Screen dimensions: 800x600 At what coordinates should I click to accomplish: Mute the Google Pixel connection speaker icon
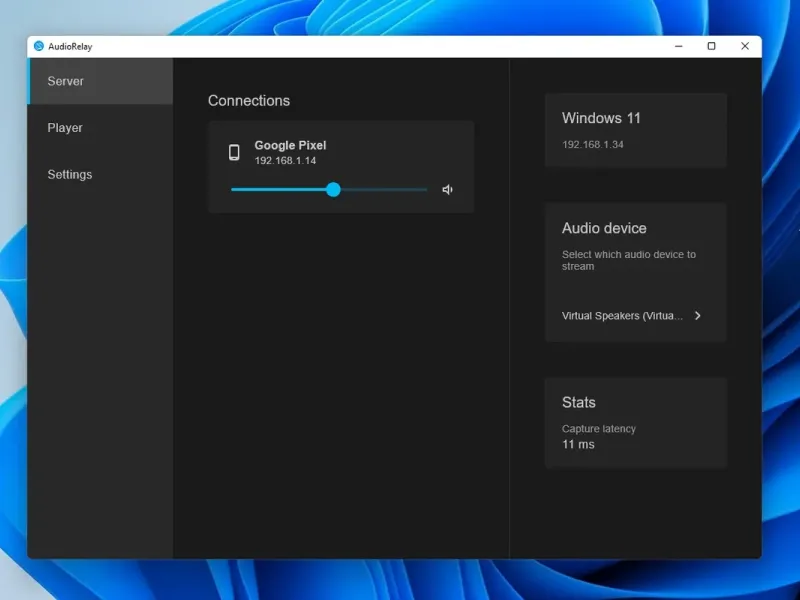[447, 190]
